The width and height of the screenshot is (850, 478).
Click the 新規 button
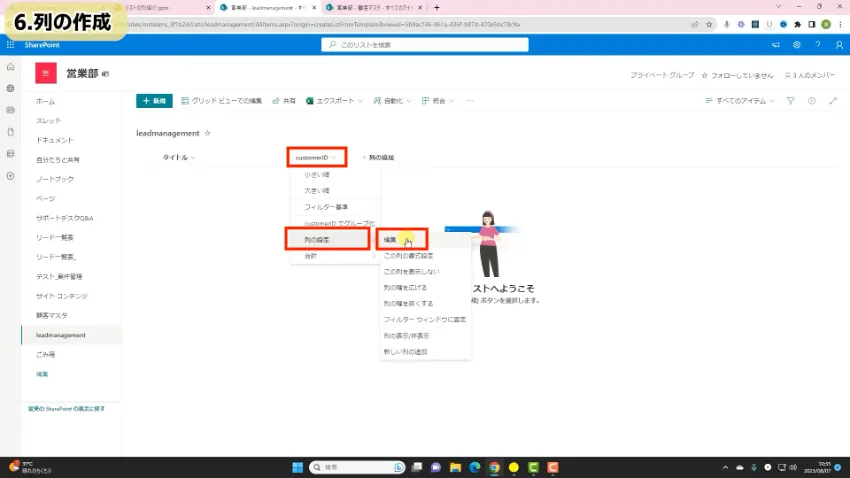click(x=154, y=101)
